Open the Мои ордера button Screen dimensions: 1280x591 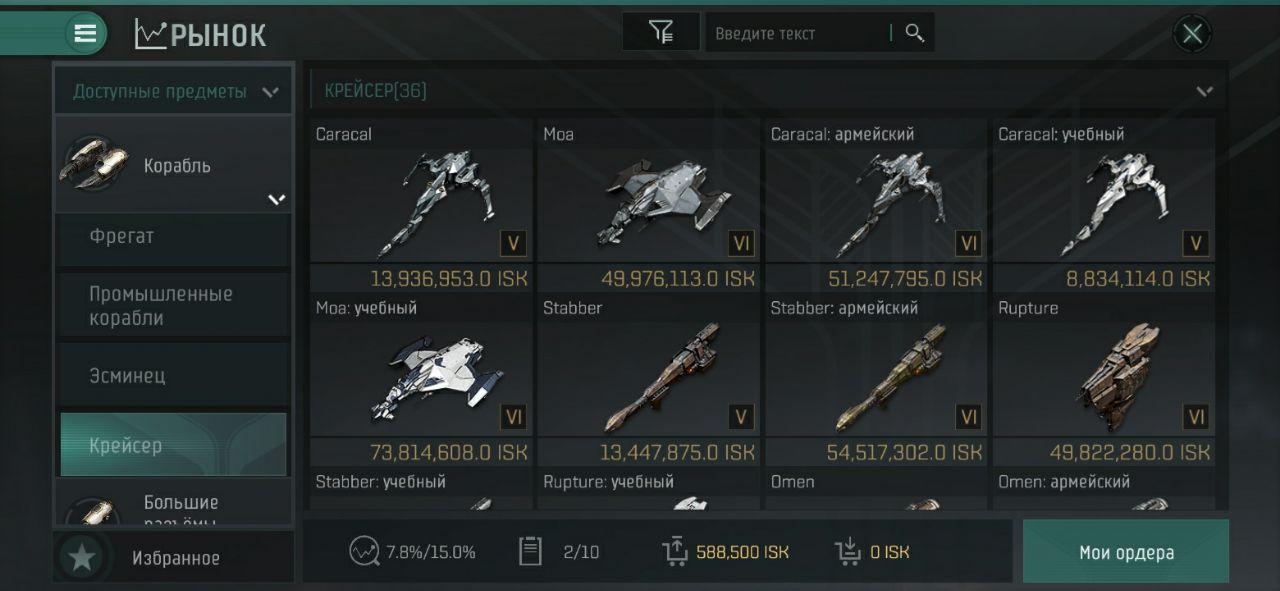[x=1126, y=552]
